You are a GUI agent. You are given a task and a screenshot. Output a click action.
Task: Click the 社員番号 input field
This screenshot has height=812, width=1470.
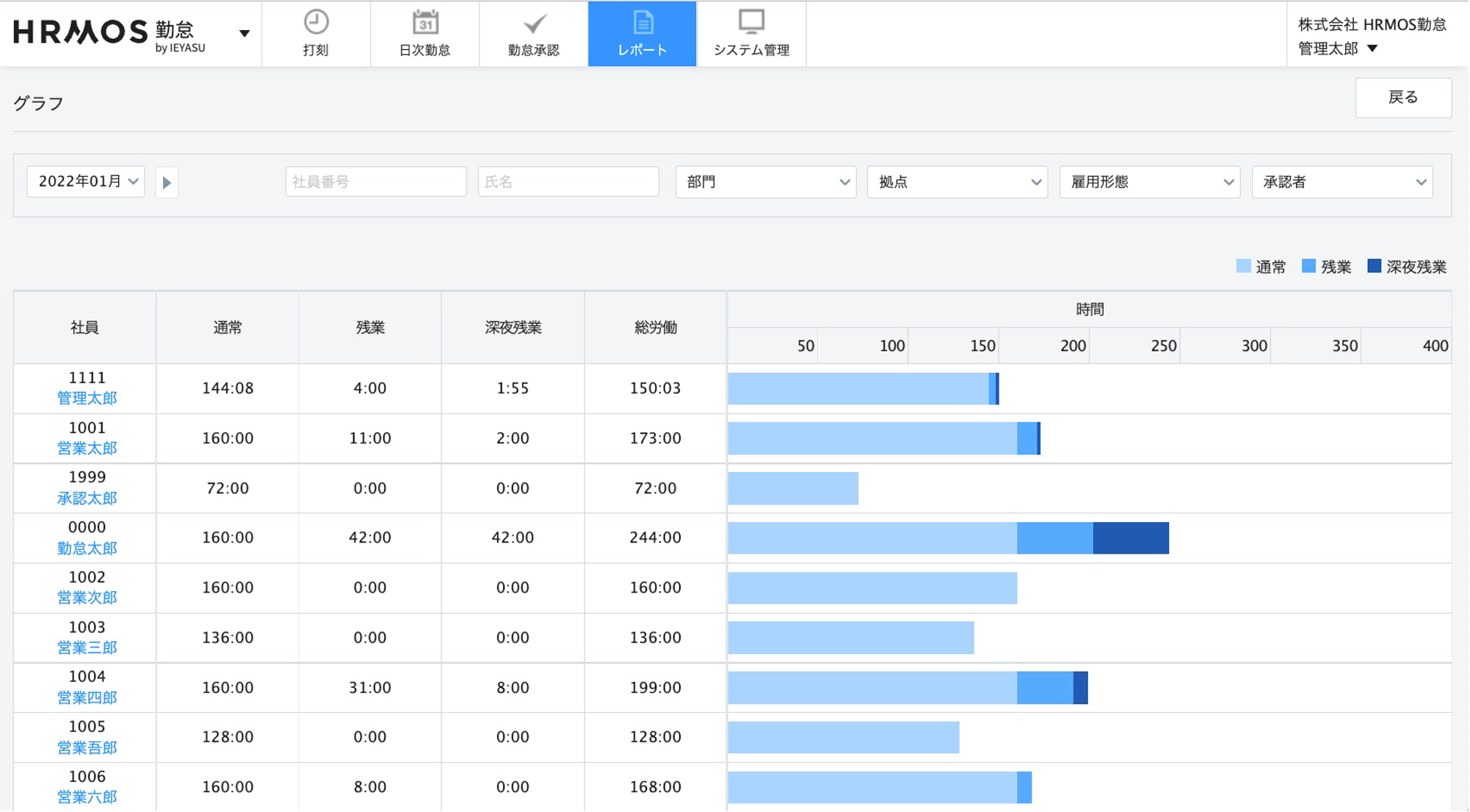click(375, 182)
